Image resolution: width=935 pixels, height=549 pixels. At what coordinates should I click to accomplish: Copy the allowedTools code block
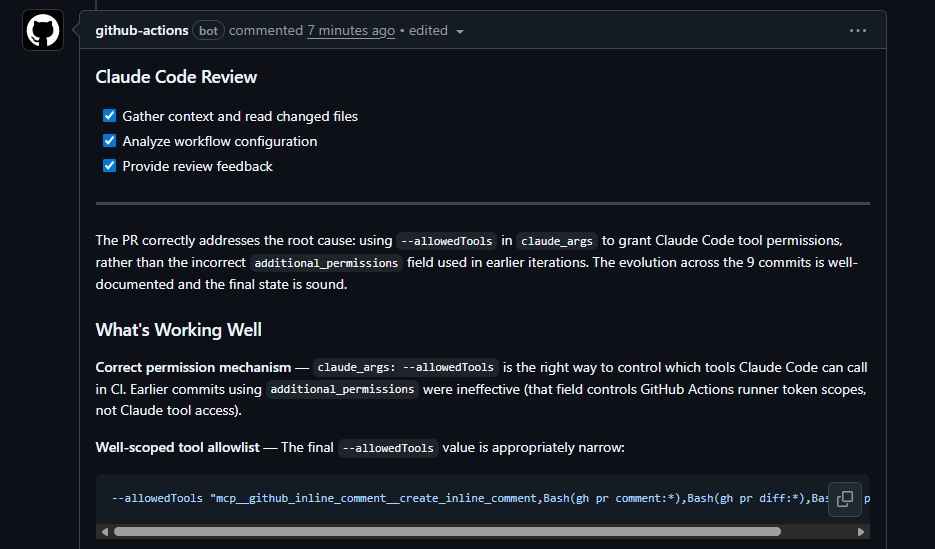844,498
